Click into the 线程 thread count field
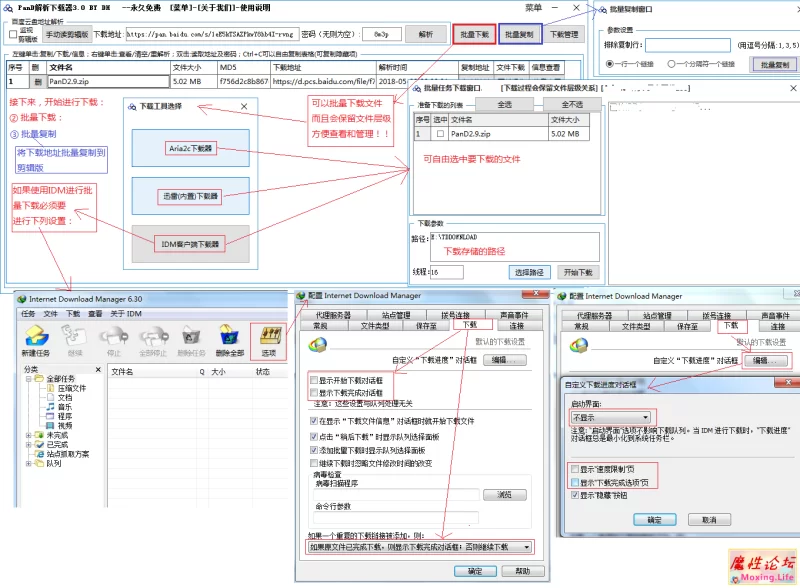This screenshot has height=588, width=800. (447, 272)
